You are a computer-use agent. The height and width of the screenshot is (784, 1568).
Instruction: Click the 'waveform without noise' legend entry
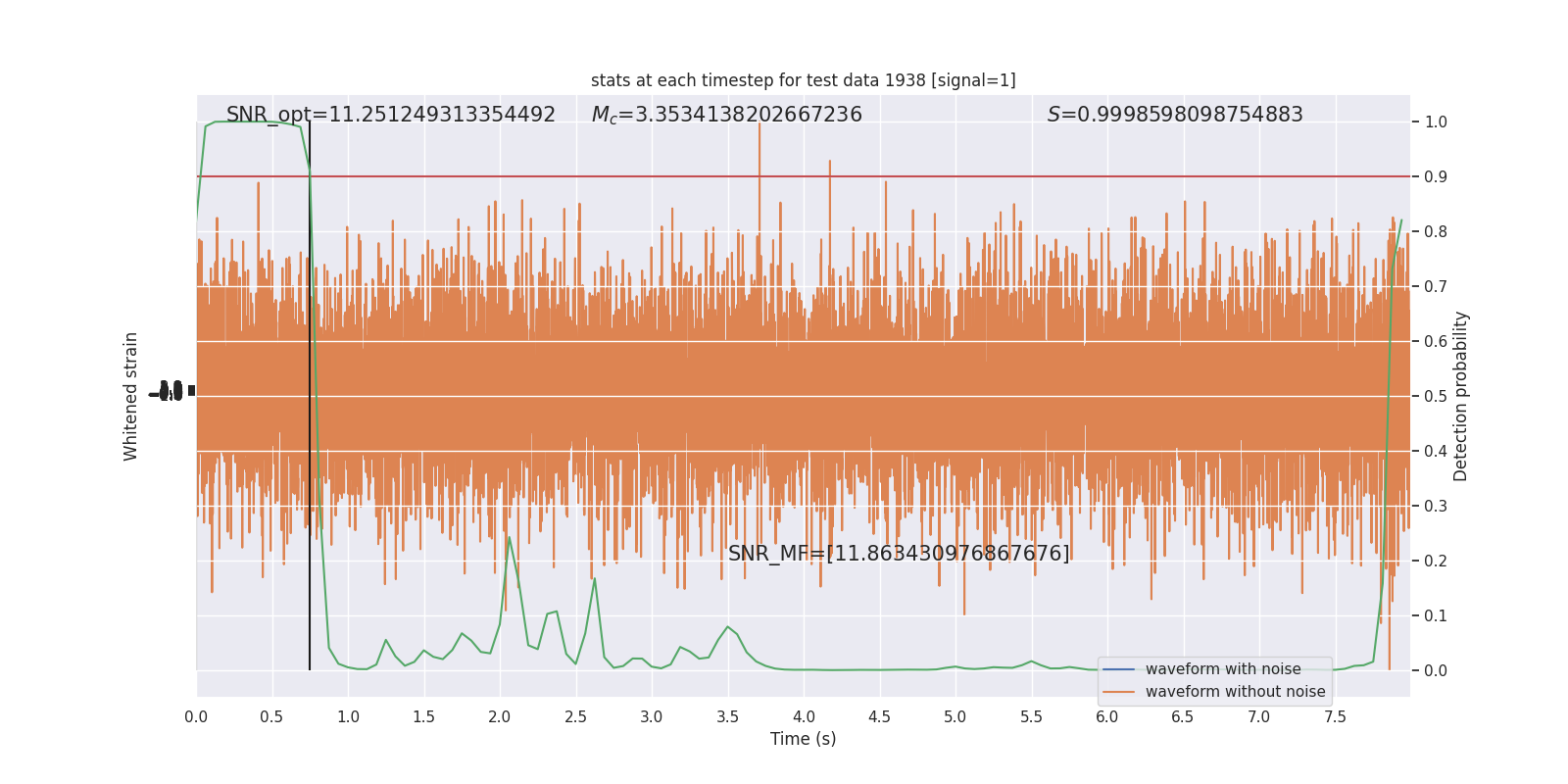[1235, 692]
